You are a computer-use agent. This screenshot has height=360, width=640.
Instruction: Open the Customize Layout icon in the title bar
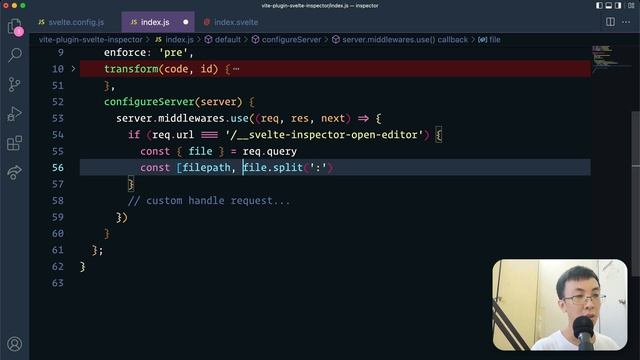click(631, 6)
